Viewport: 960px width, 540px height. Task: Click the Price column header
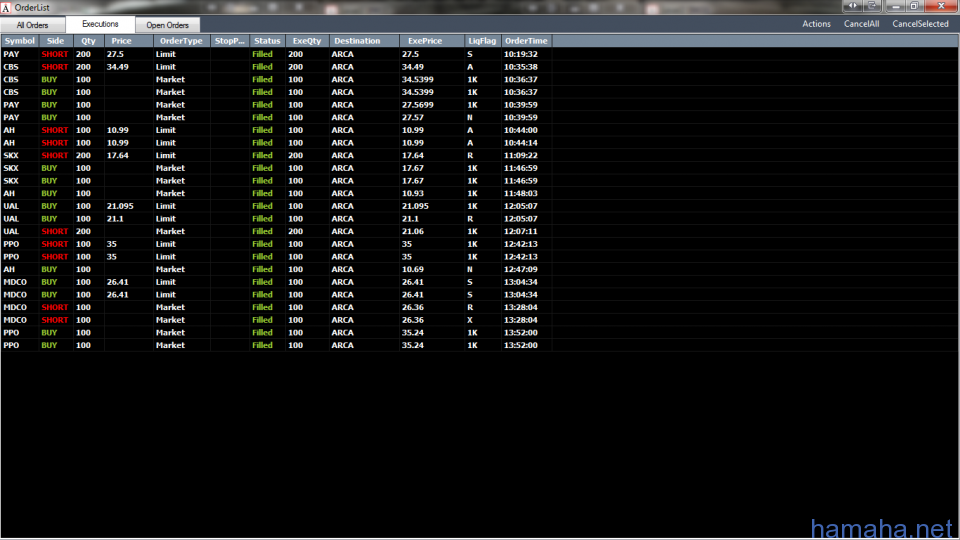tap(121, 41)
